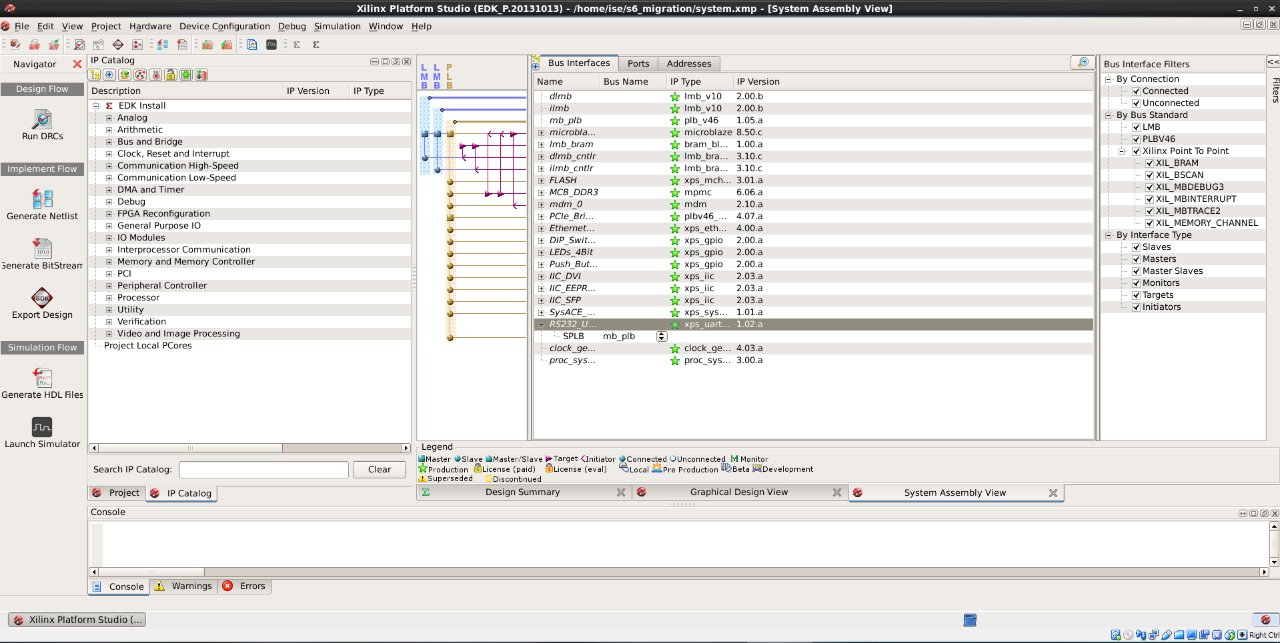Click the checkmark document toolbar icon
The image size is (1280, 643).
point(80,44)
